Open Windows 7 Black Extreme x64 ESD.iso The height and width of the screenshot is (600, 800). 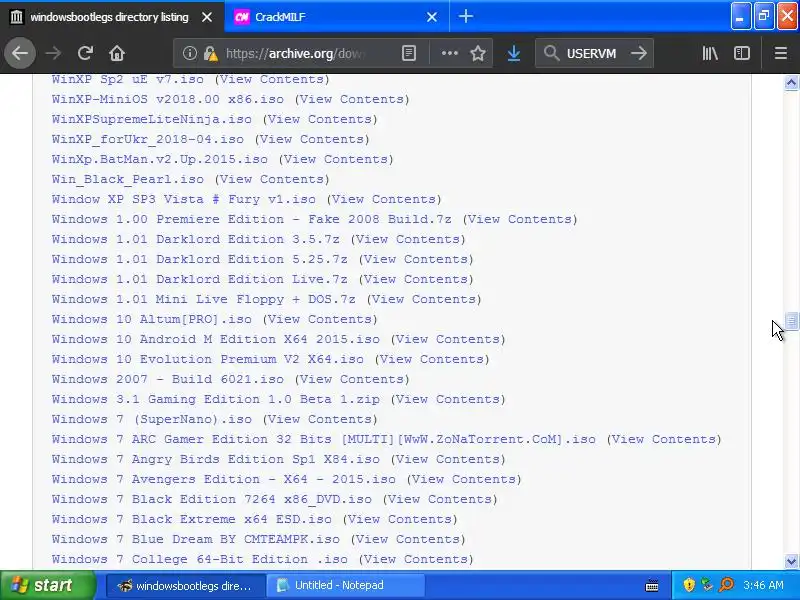click(x=192, y=519)
